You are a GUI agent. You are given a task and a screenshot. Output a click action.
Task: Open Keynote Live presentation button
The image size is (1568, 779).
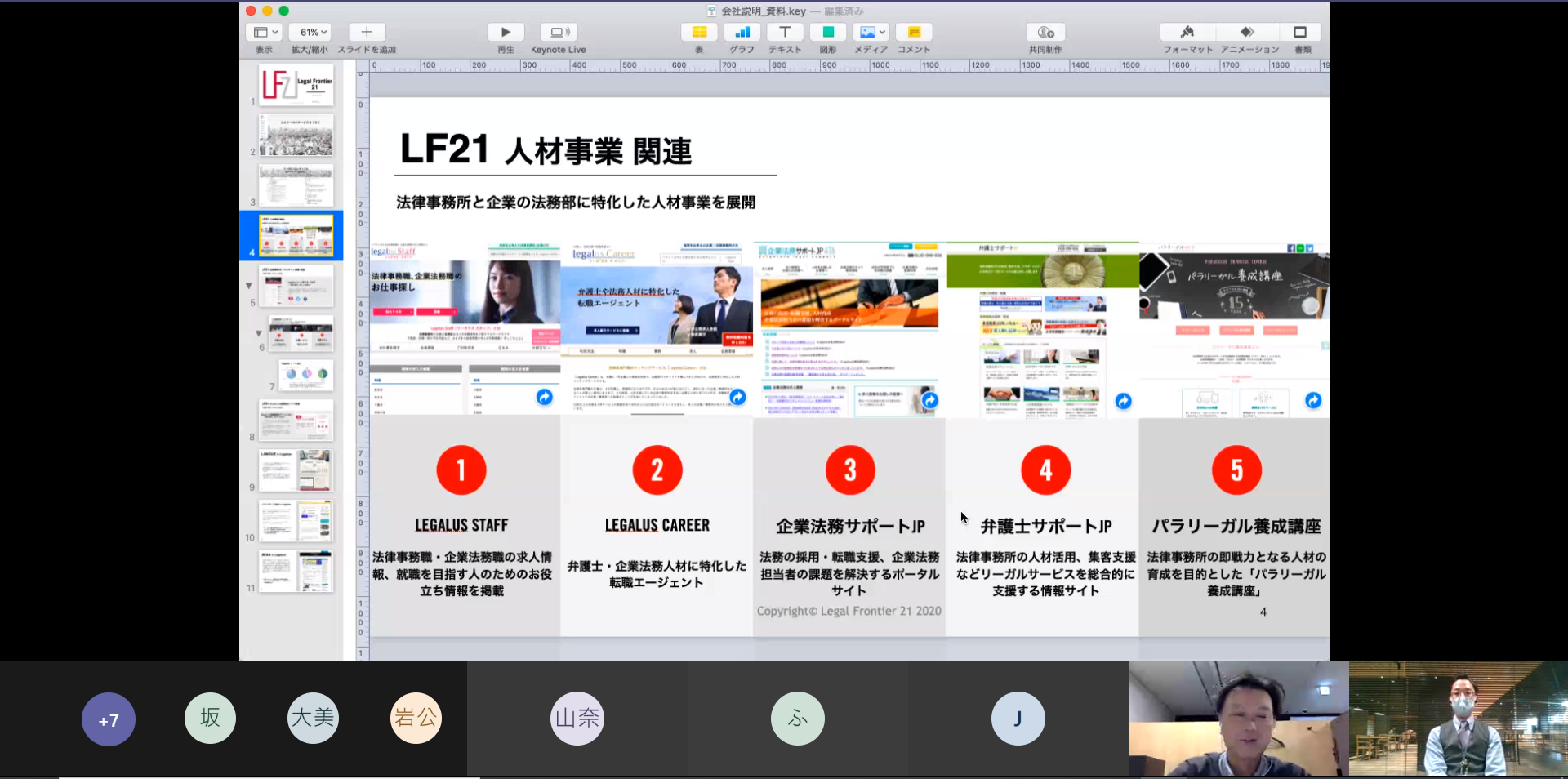(x=559, y=33)
